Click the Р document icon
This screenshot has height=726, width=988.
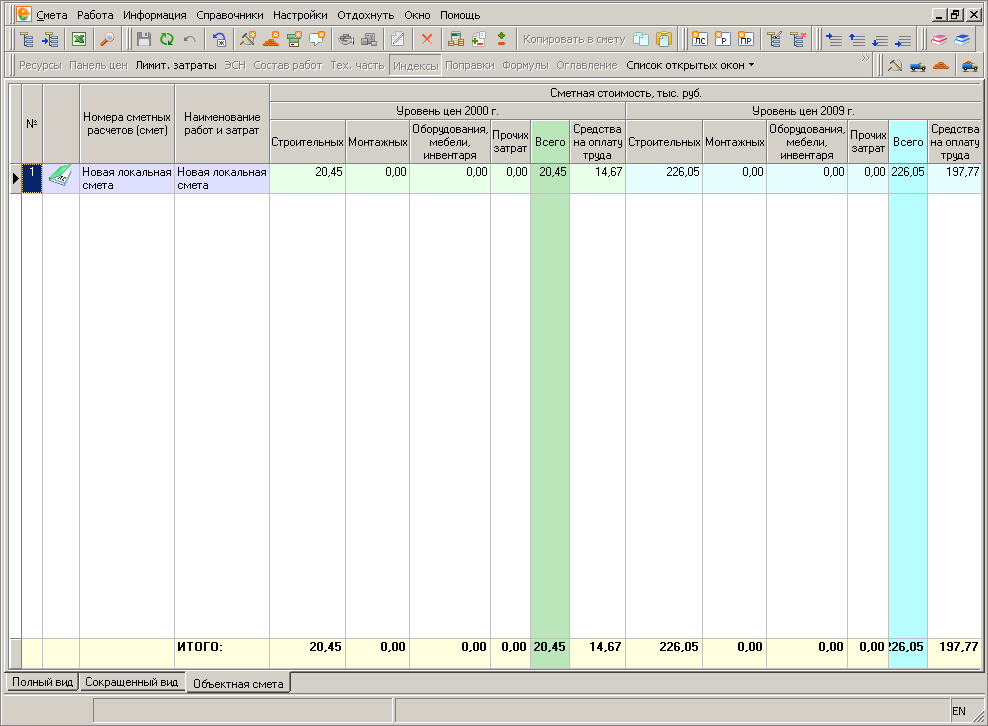click(x=722, y=39)
